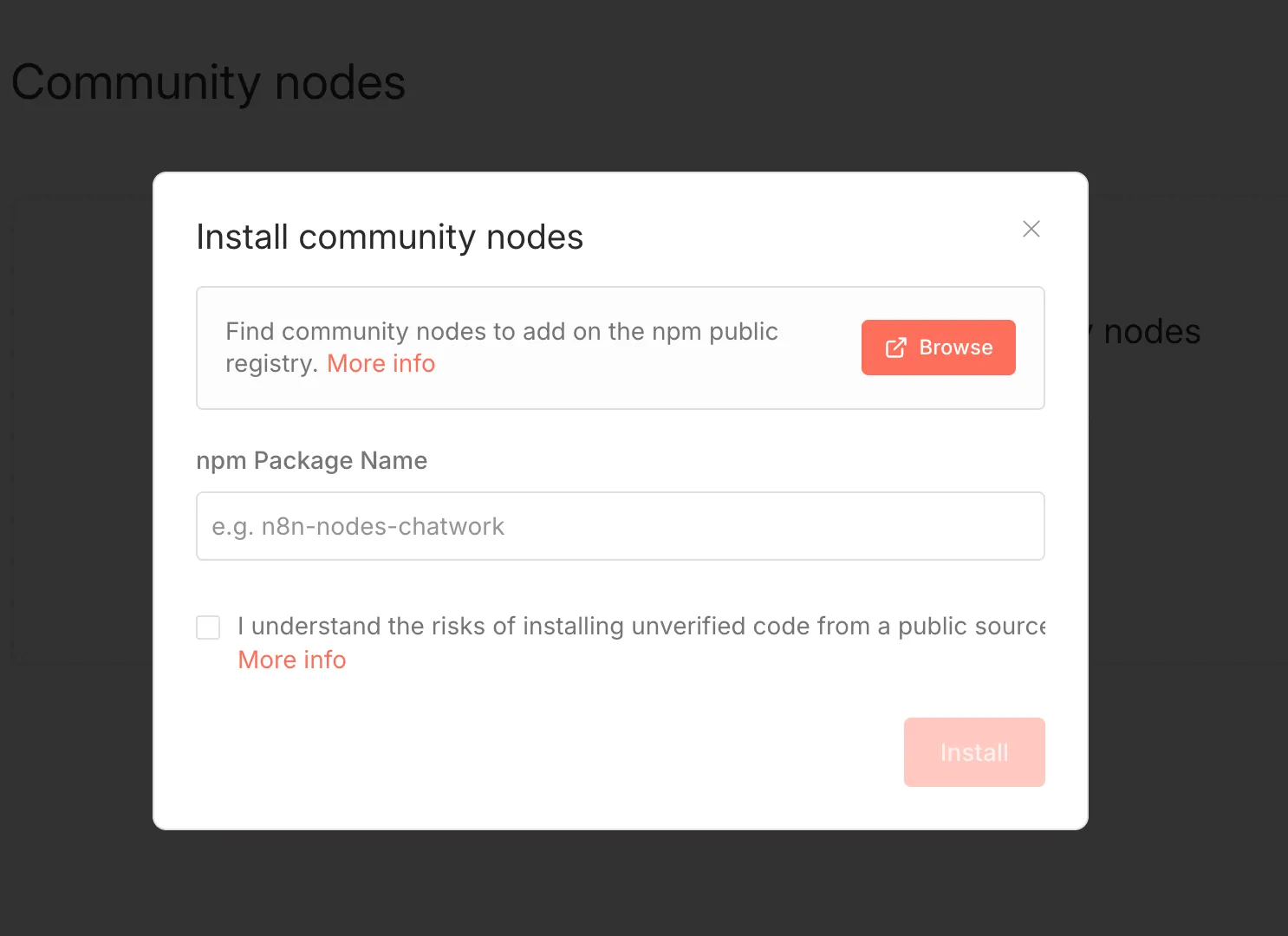Image resolution: width=1288 pixels, height=936 pixels.
Task: Click the external-link icon inside Browse
Action: click(x=895, y=348)
